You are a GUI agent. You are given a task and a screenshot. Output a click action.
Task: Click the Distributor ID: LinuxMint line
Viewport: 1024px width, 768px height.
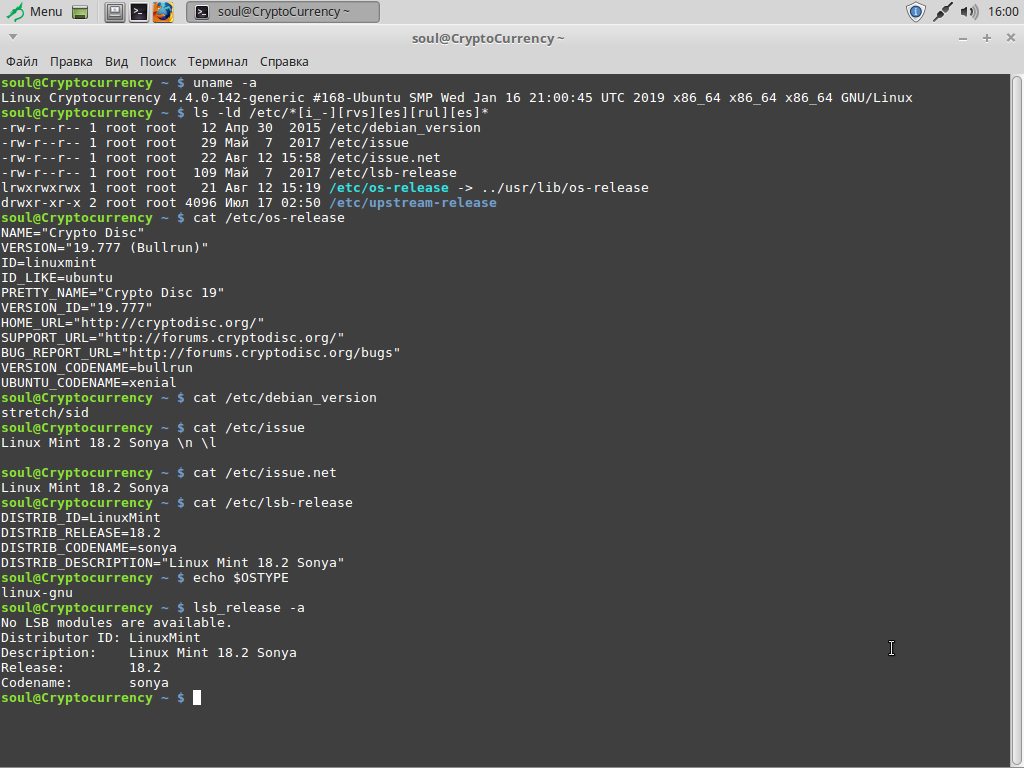(101, 639)
